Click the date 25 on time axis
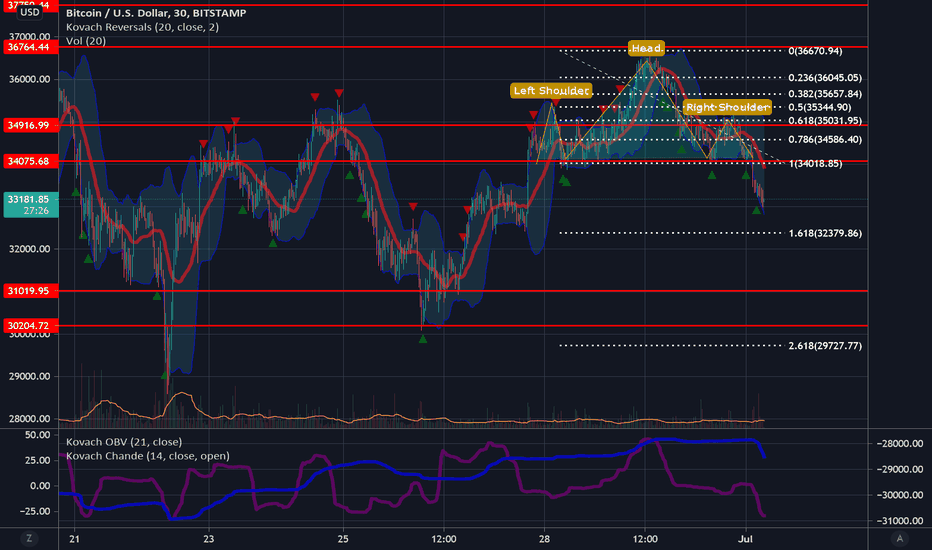Screen dimensions: 932x550 tap(343, 539)
